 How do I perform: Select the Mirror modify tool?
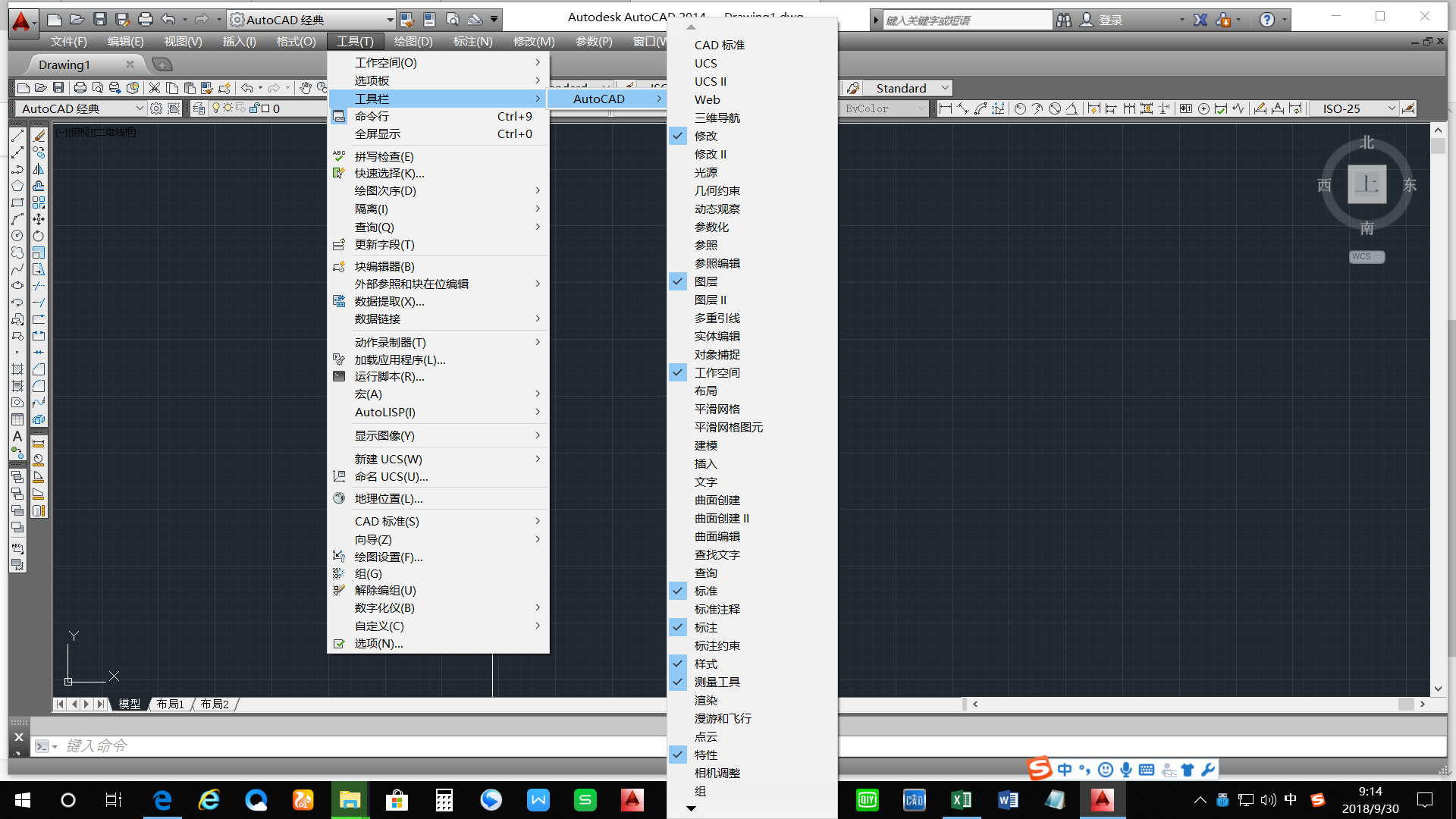pos(39,169)
